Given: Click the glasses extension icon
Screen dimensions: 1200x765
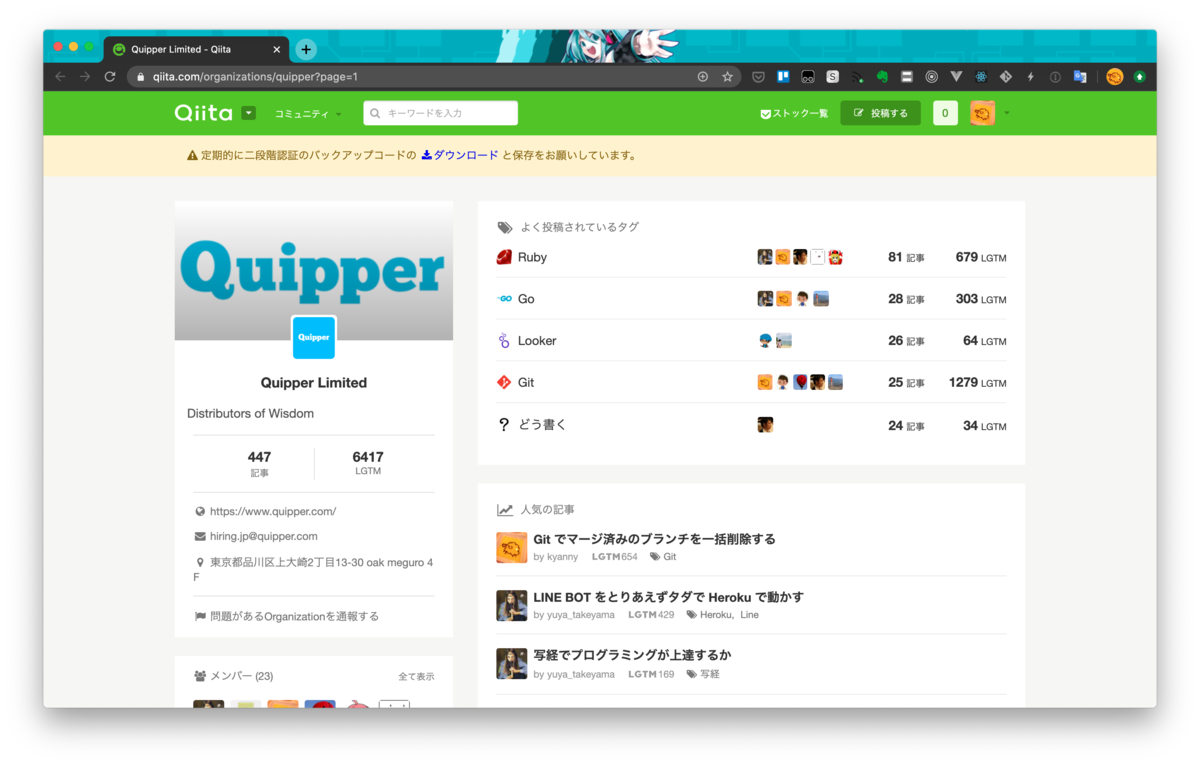Looking at the screenshot, I should (808, 76).
